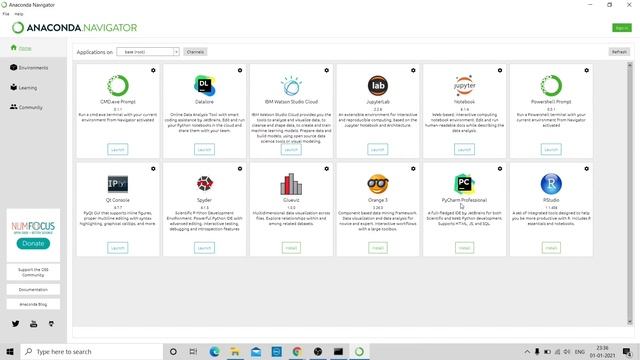
Task: Open settings gear on Jupyter Notebook card
Action: coord(500,70)
